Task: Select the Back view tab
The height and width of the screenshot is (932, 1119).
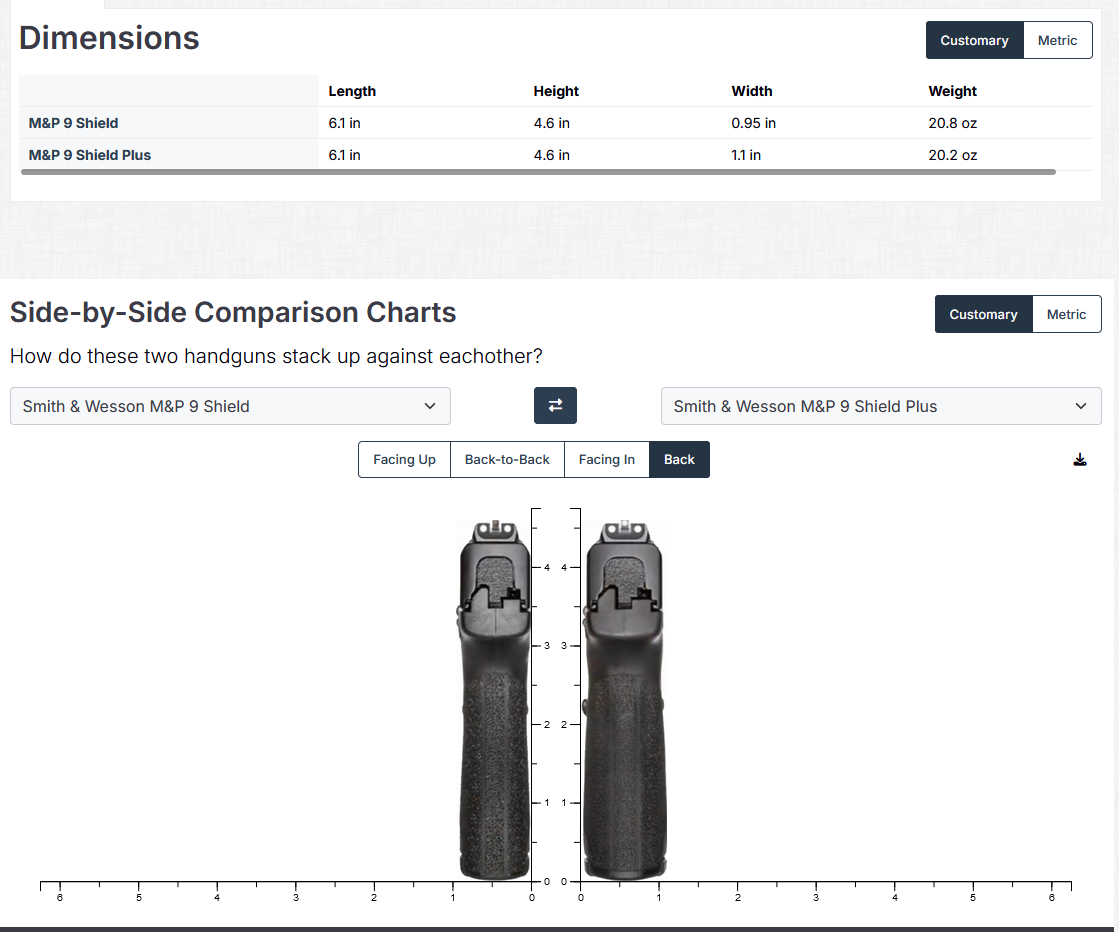Action: (x=679, y=460)
